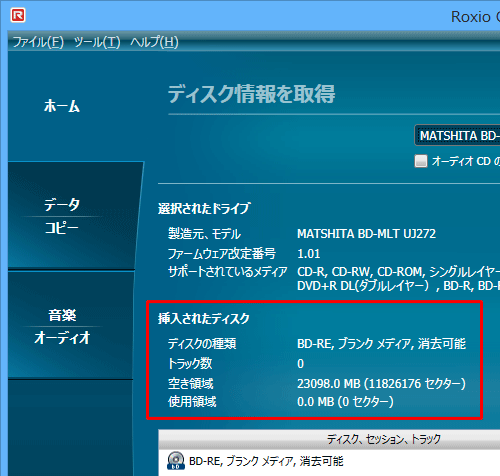
Task: Click the ディスク情報を取得 heading
Action: 251,94
